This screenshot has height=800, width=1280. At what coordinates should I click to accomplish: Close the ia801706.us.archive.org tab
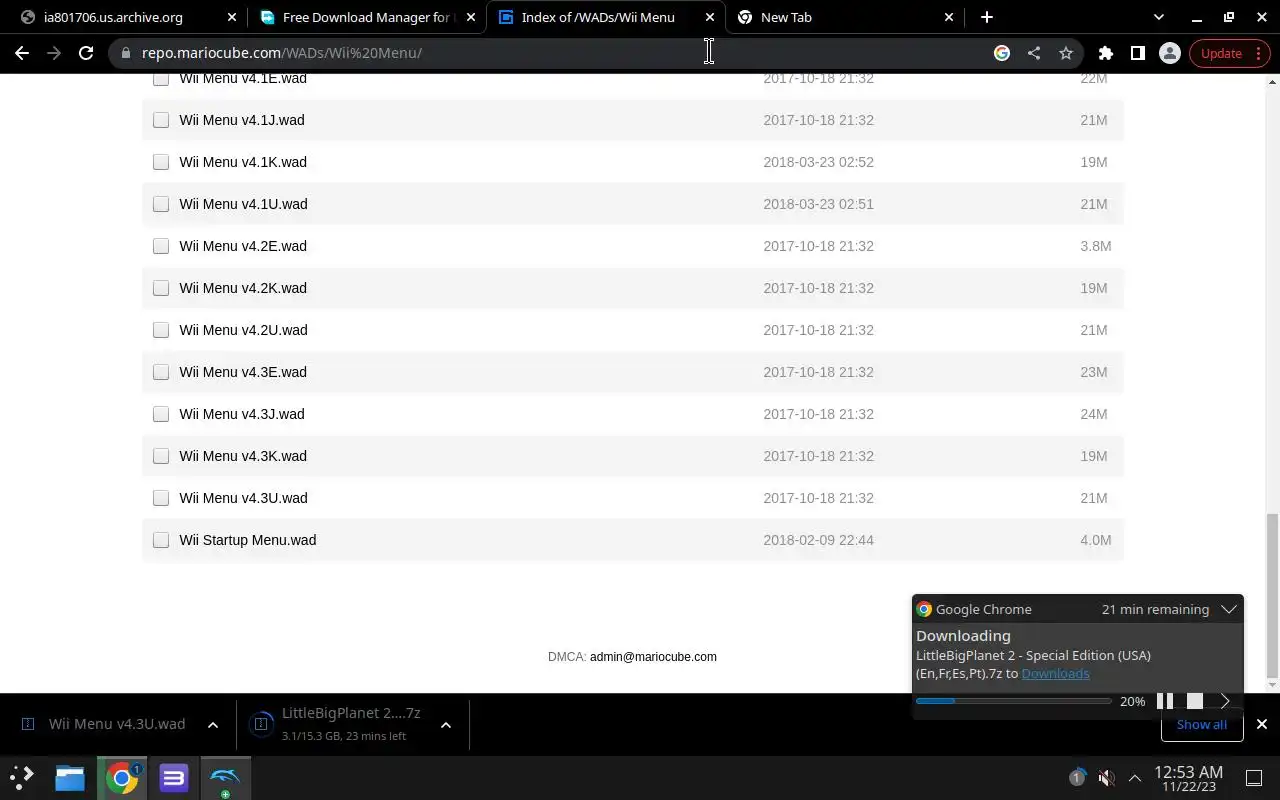click(232, 17)
